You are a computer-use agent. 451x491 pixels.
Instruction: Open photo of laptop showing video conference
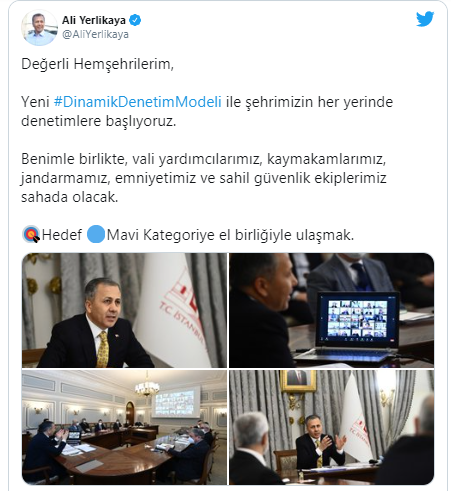332,310
